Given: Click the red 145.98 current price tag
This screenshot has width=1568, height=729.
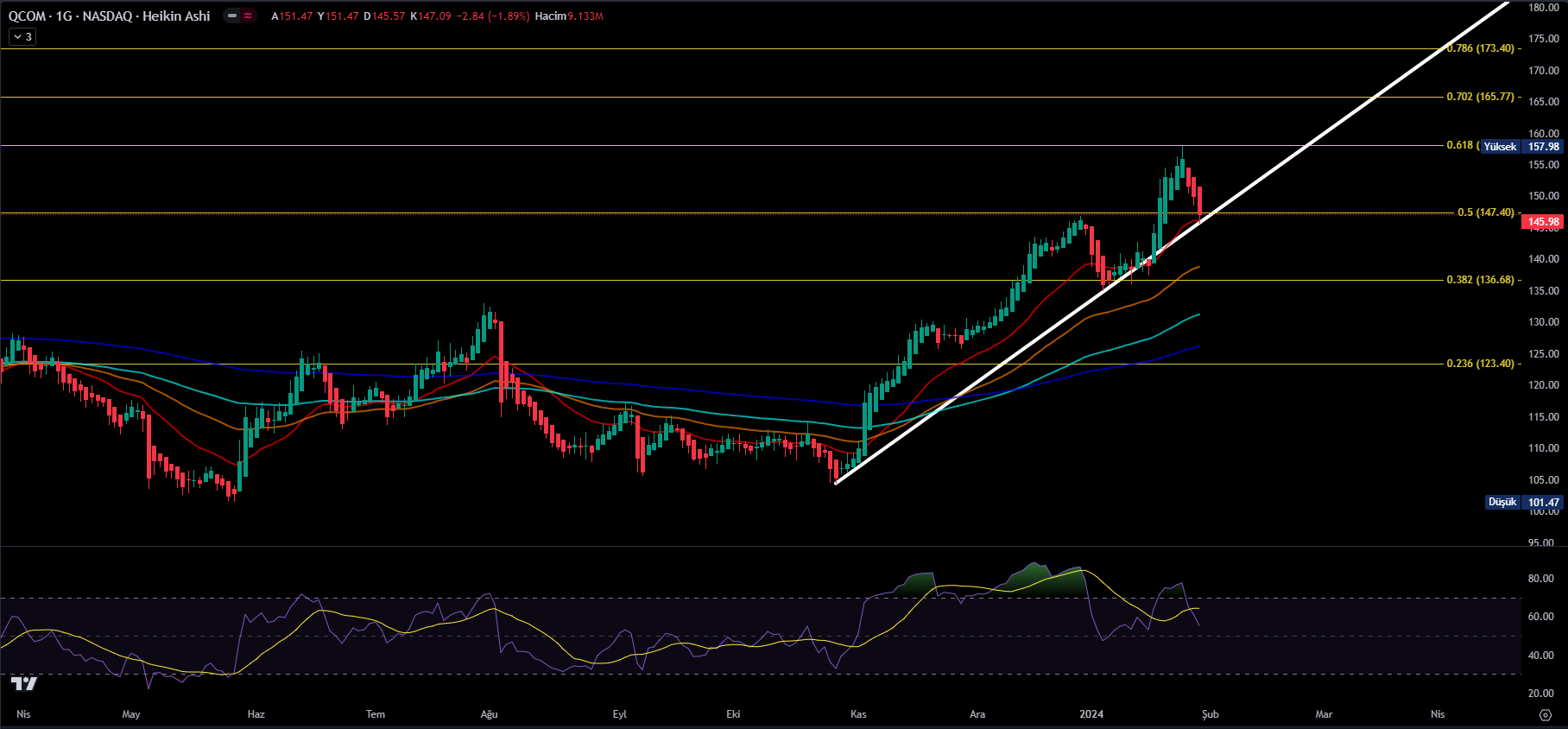Looking at the screenshot, I should [x=1544, y=222].
